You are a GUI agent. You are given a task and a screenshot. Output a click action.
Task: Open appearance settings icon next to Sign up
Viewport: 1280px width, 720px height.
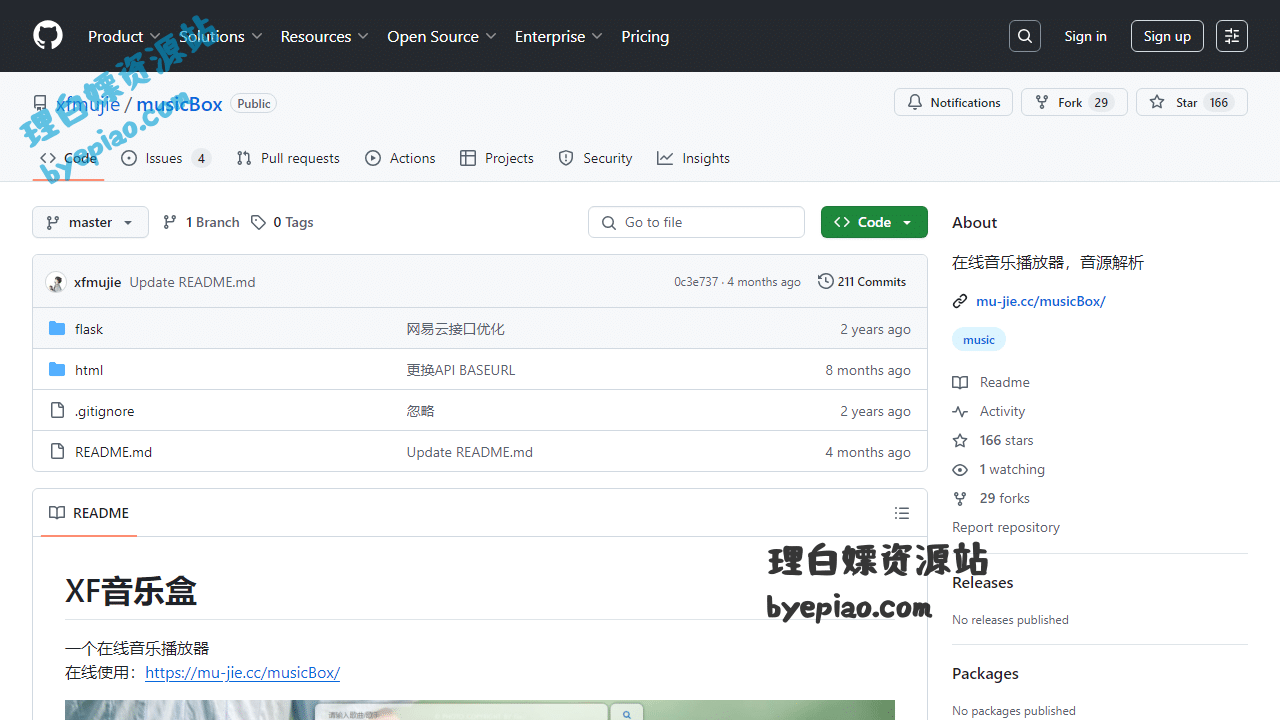click(1232, 36)
